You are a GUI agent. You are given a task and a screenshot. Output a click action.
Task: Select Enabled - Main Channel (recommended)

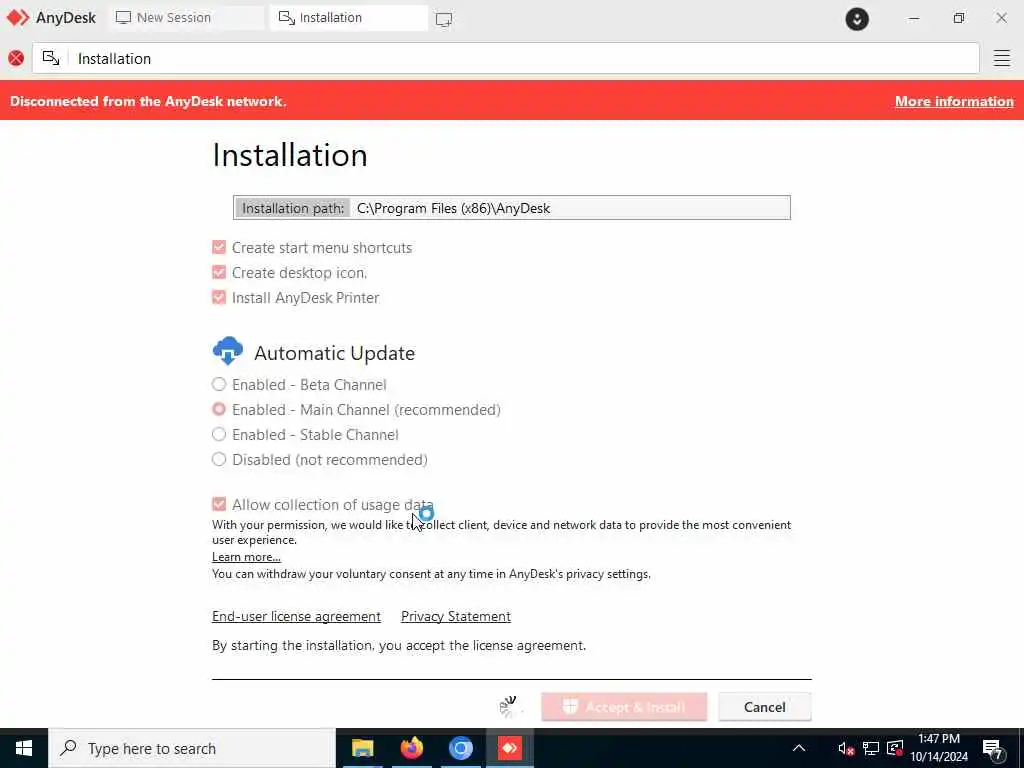point(219,409)
